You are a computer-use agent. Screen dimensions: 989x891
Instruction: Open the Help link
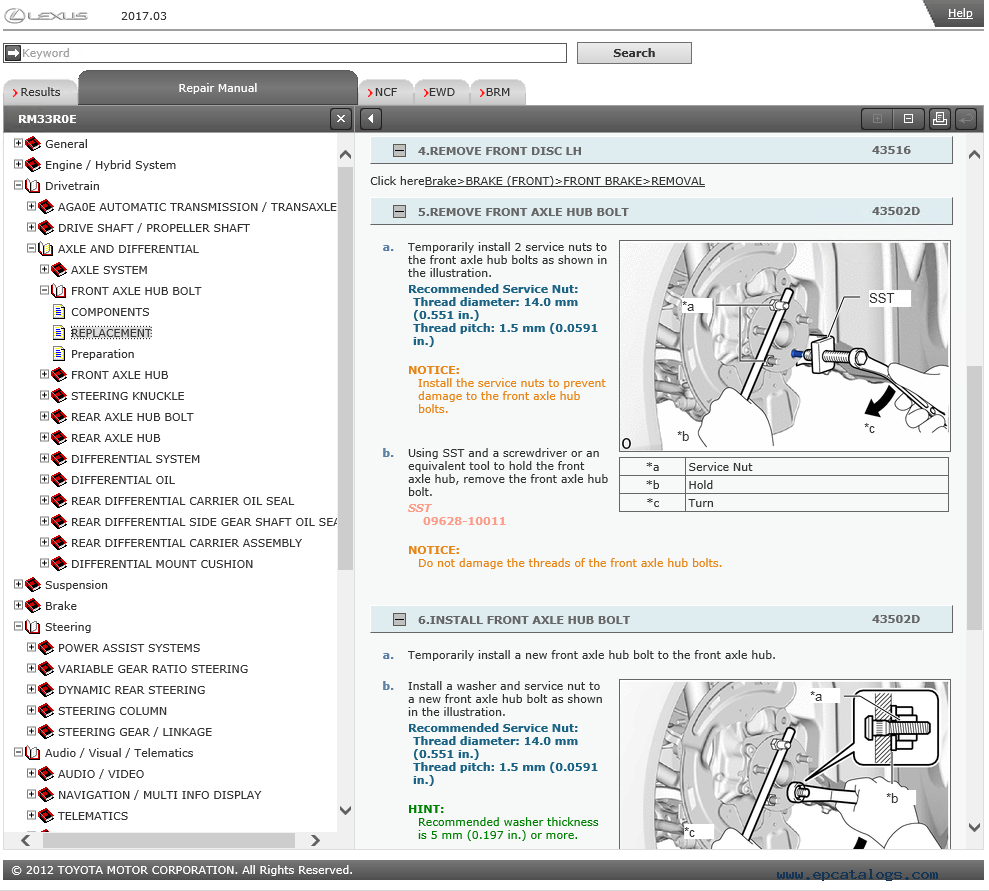[959, 13]
